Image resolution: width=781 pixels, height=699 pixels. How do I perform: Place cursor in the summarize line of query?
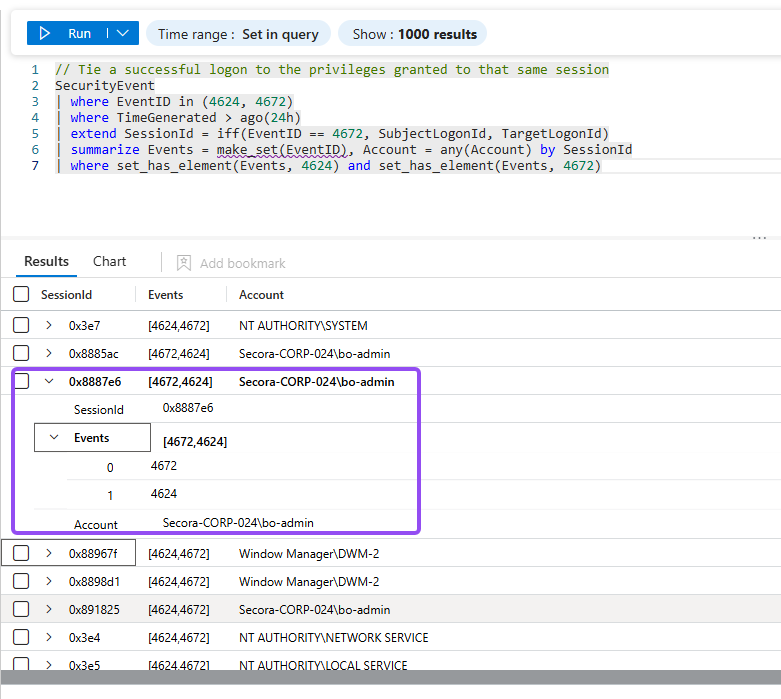(343, 149)
